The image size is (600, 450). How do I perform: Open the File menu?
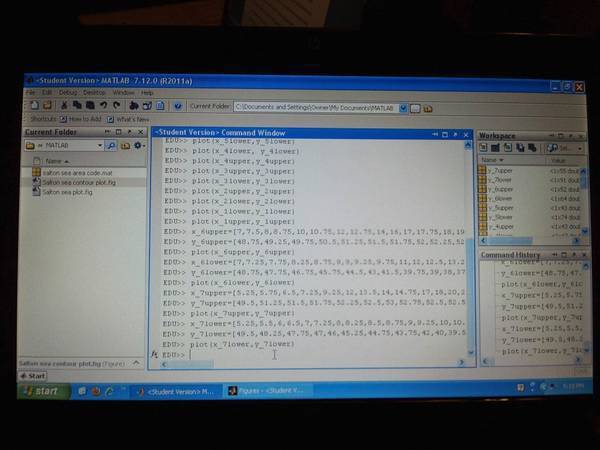(30, 92)
